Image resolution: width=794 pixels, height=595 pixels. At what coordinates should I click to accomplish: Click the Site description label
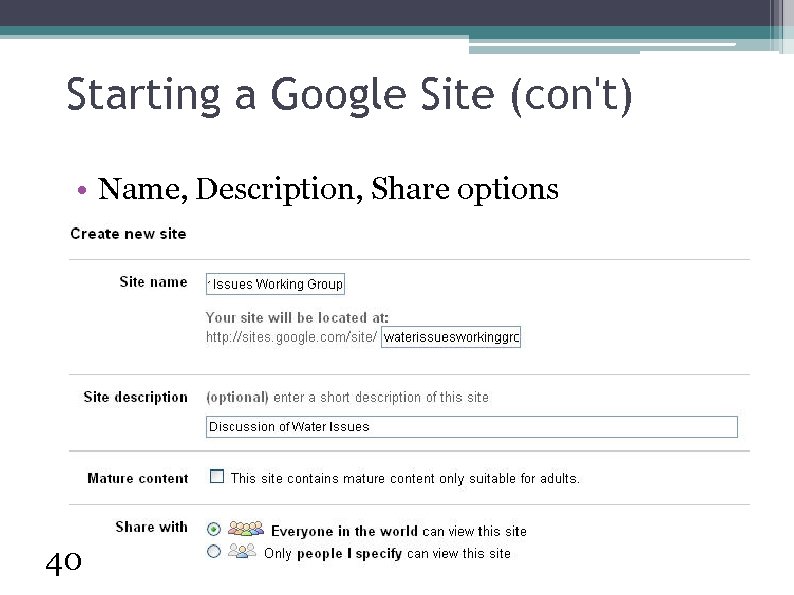tap(135, 397)
